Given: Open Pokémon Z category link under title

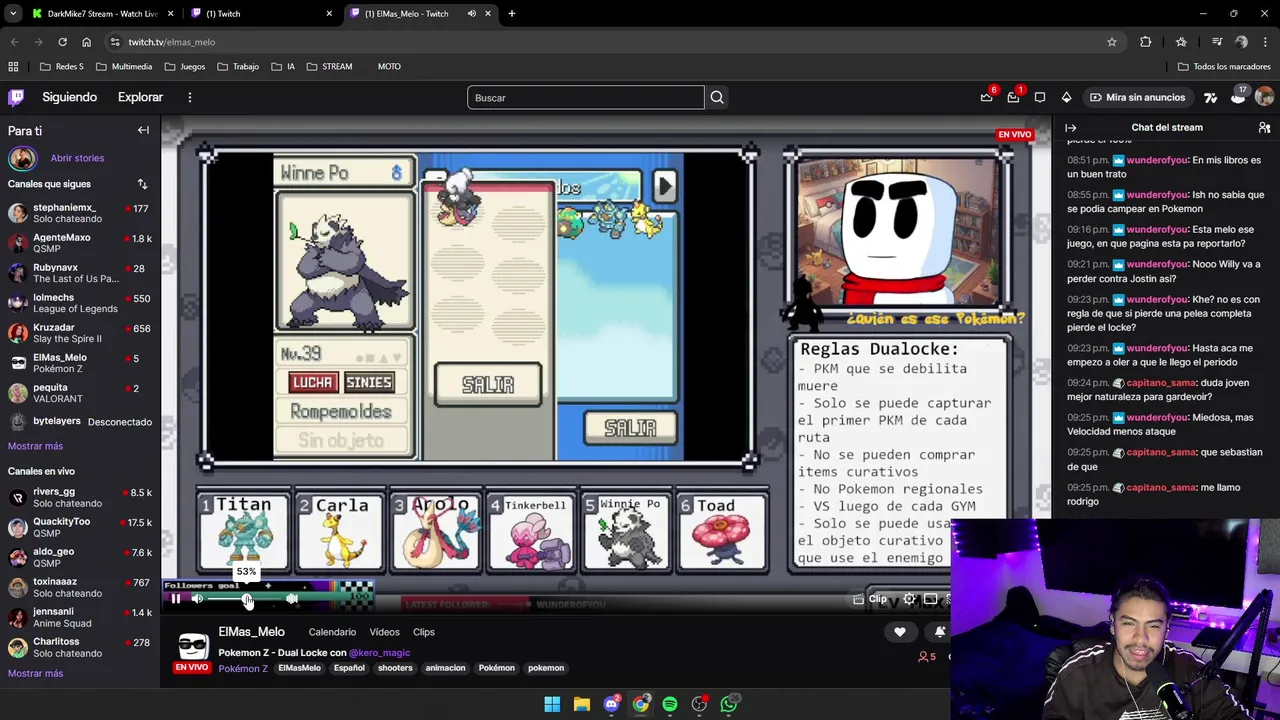Looking at the screenshot, I should [x=243, y=668].
